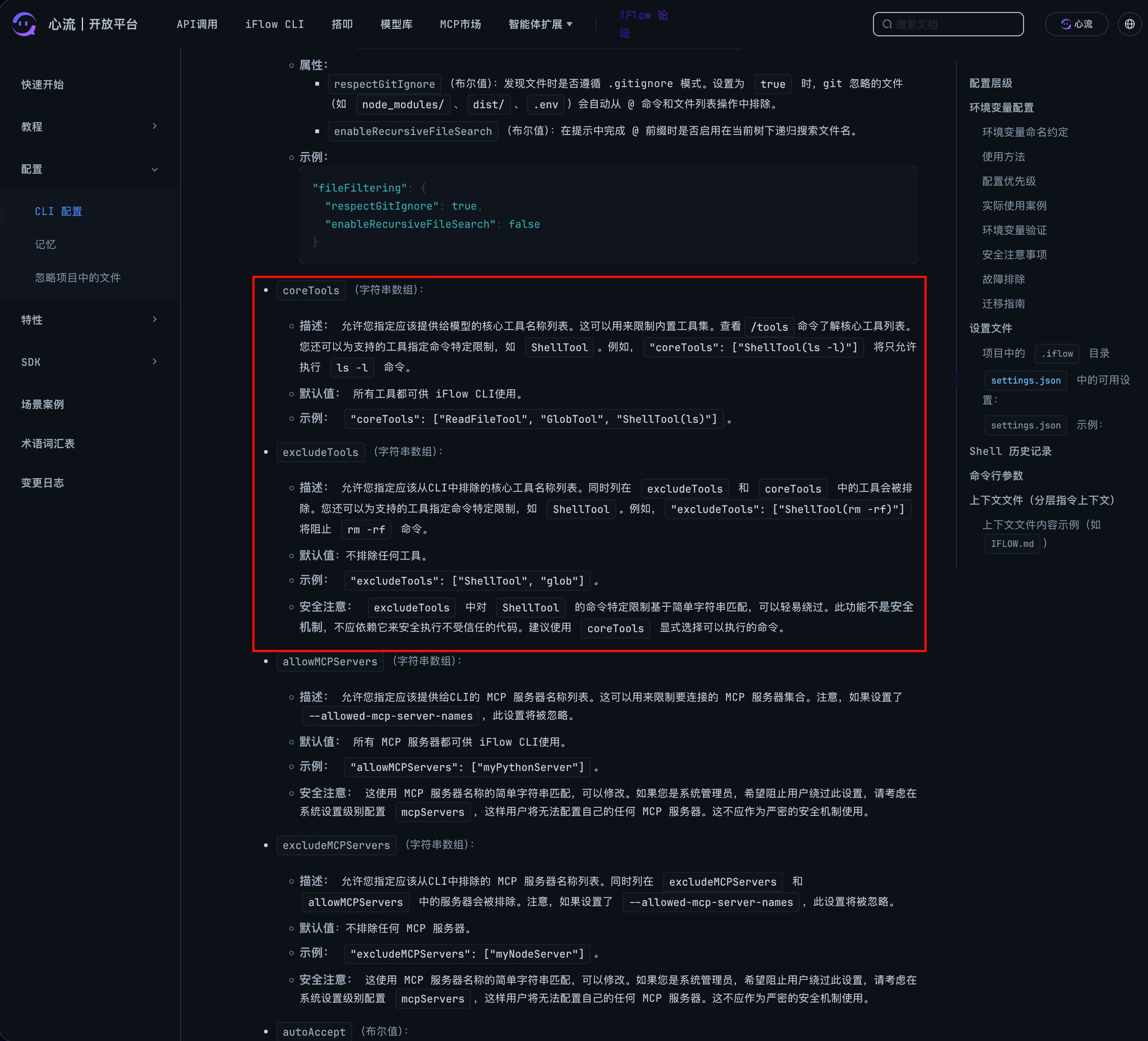Screen dimensions: 1148x1041
Task: Click the globe language switcher icon
Action: [1129, 24]
